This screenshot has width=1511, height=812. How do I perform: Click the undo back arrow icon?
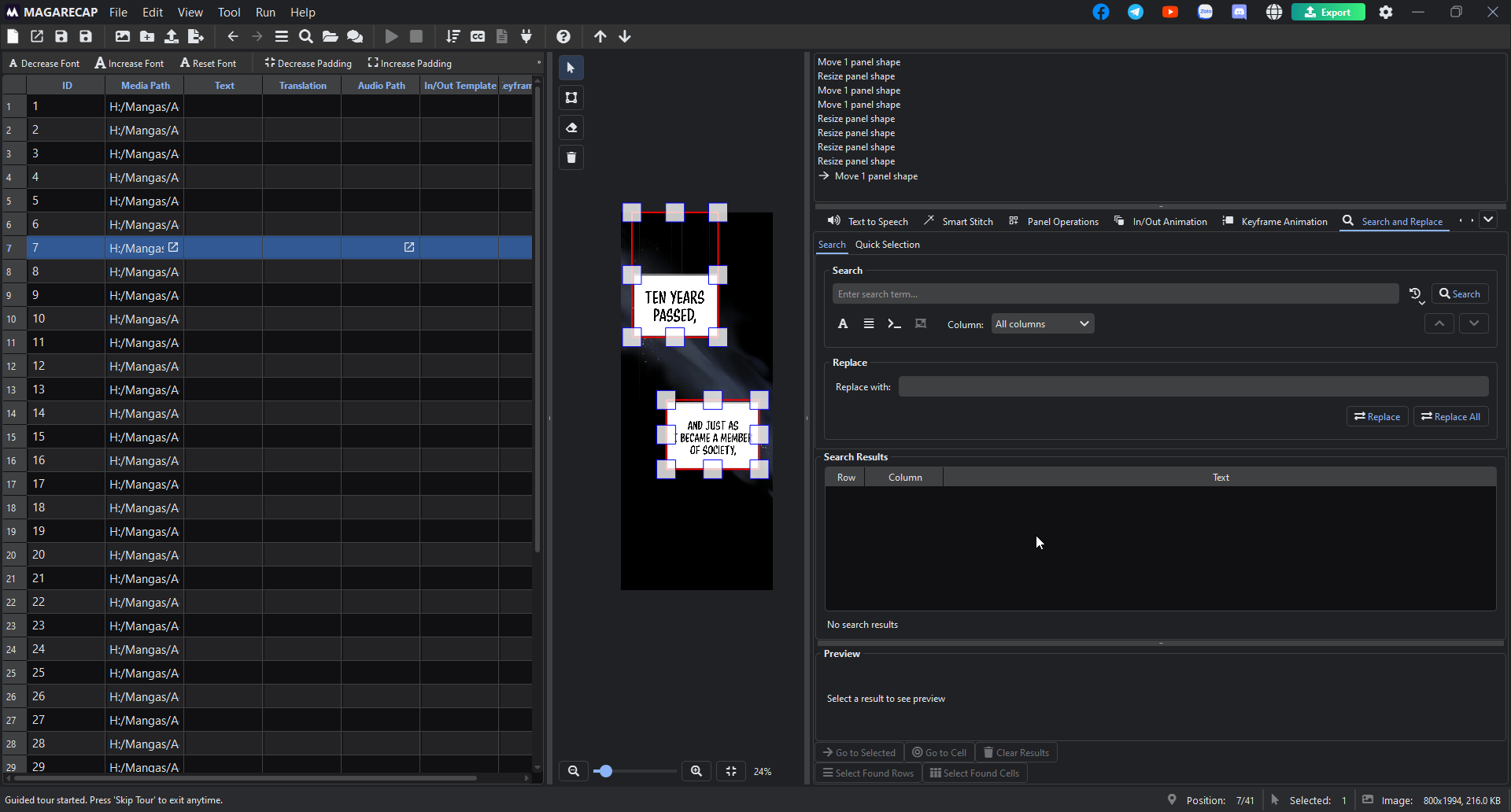click(233, 36)
